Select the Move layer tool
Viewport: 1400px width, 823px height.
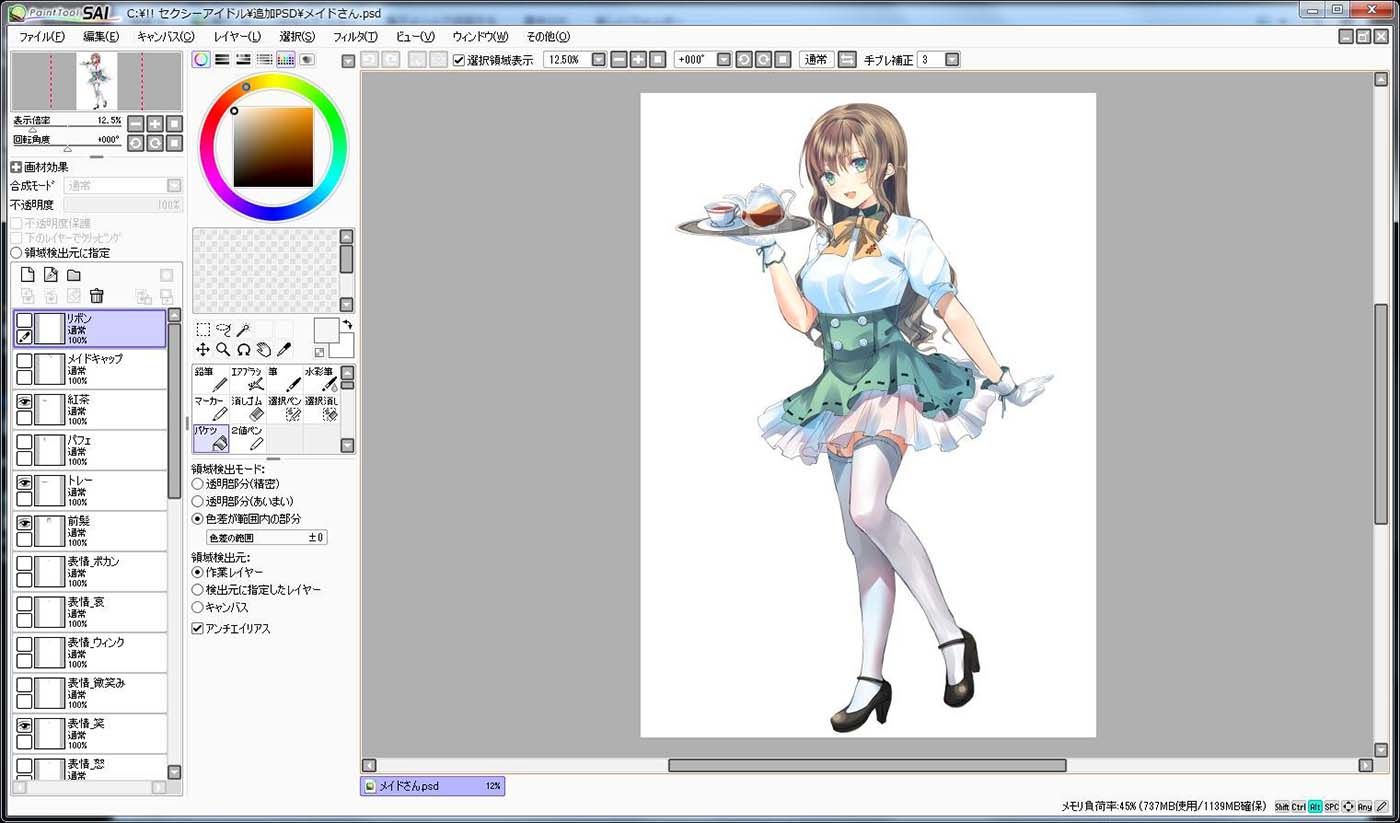pos(203,349)
